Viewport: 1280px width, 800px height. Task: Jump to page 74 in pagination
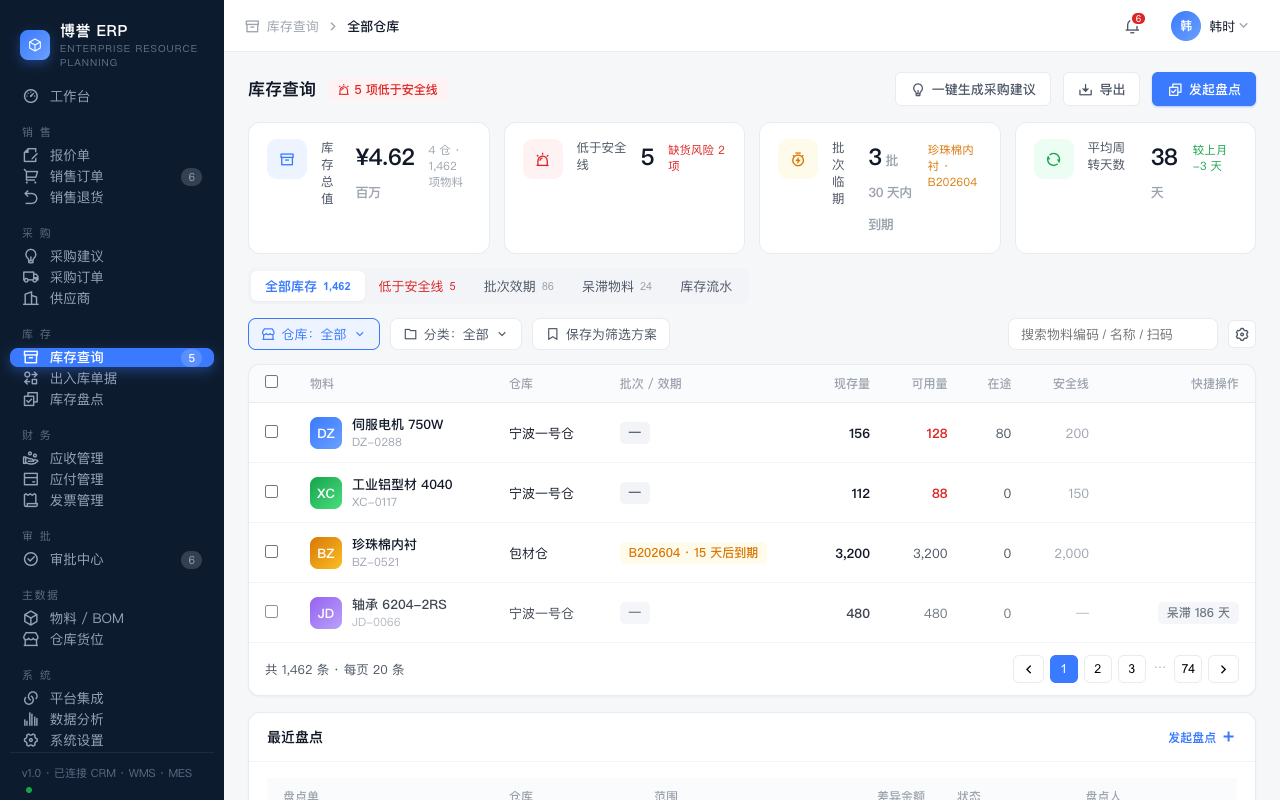1188,669
